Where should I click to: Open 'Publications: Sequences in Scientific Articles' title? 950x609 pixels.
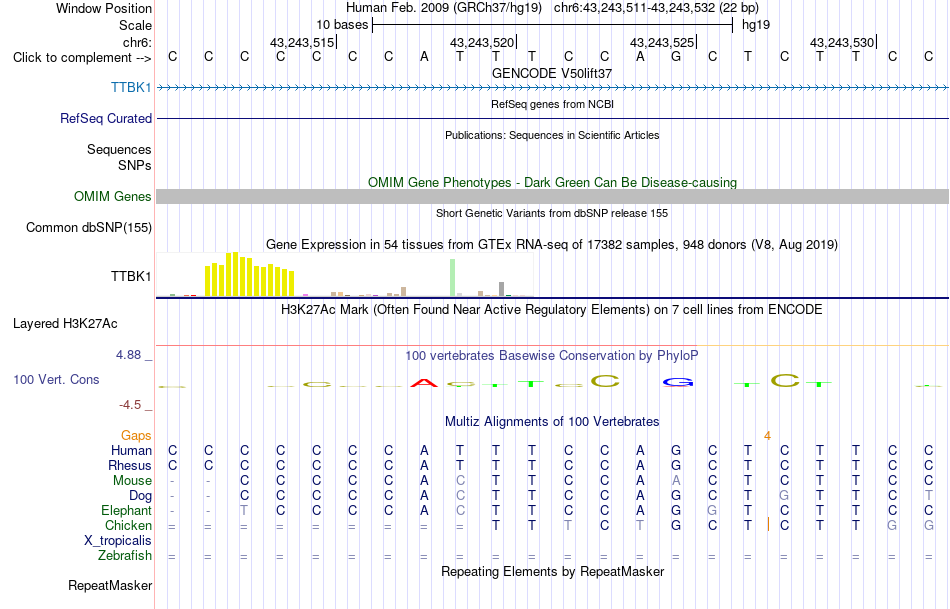coord(552,135)
